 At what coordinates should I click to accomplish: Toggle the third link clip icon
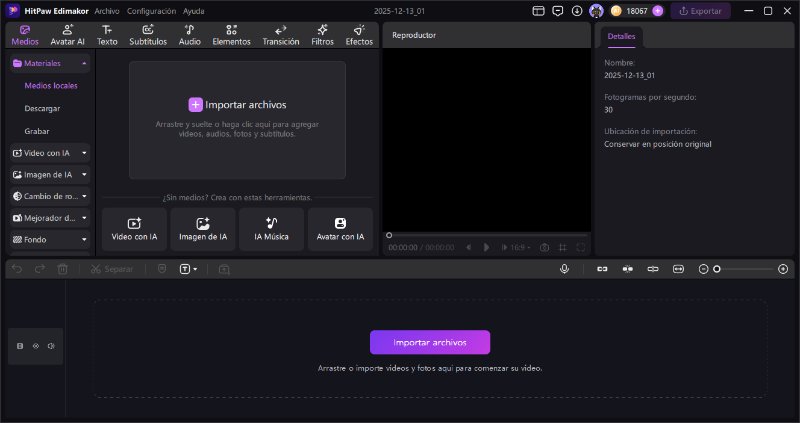(653, 269)
